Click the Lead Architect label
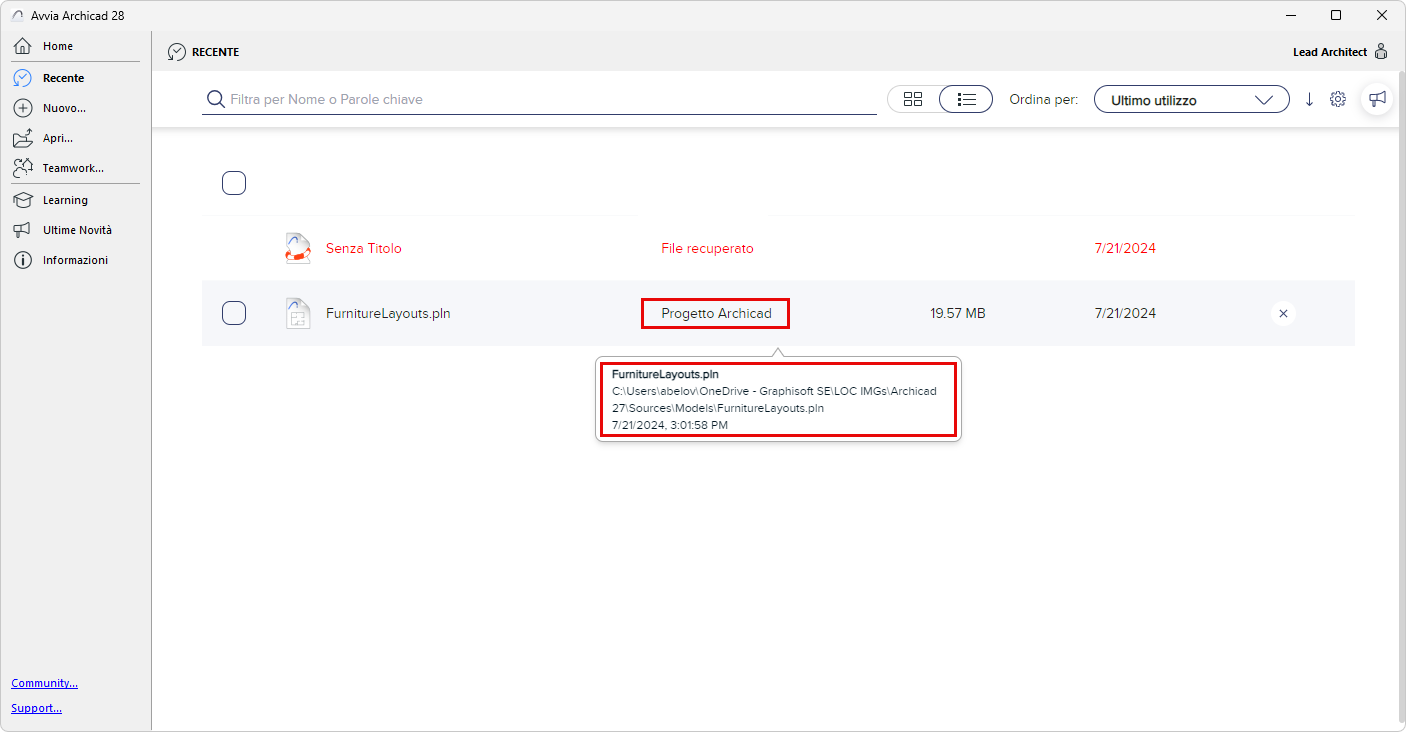This screenshot has height=732, width=1406. 1330,52
